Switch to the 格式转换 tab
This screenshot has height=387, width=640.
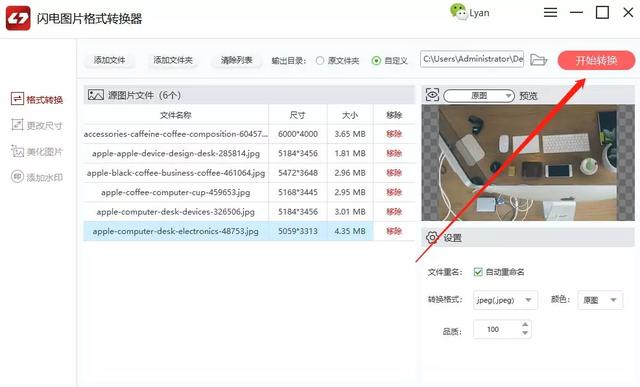click(37, 100)
